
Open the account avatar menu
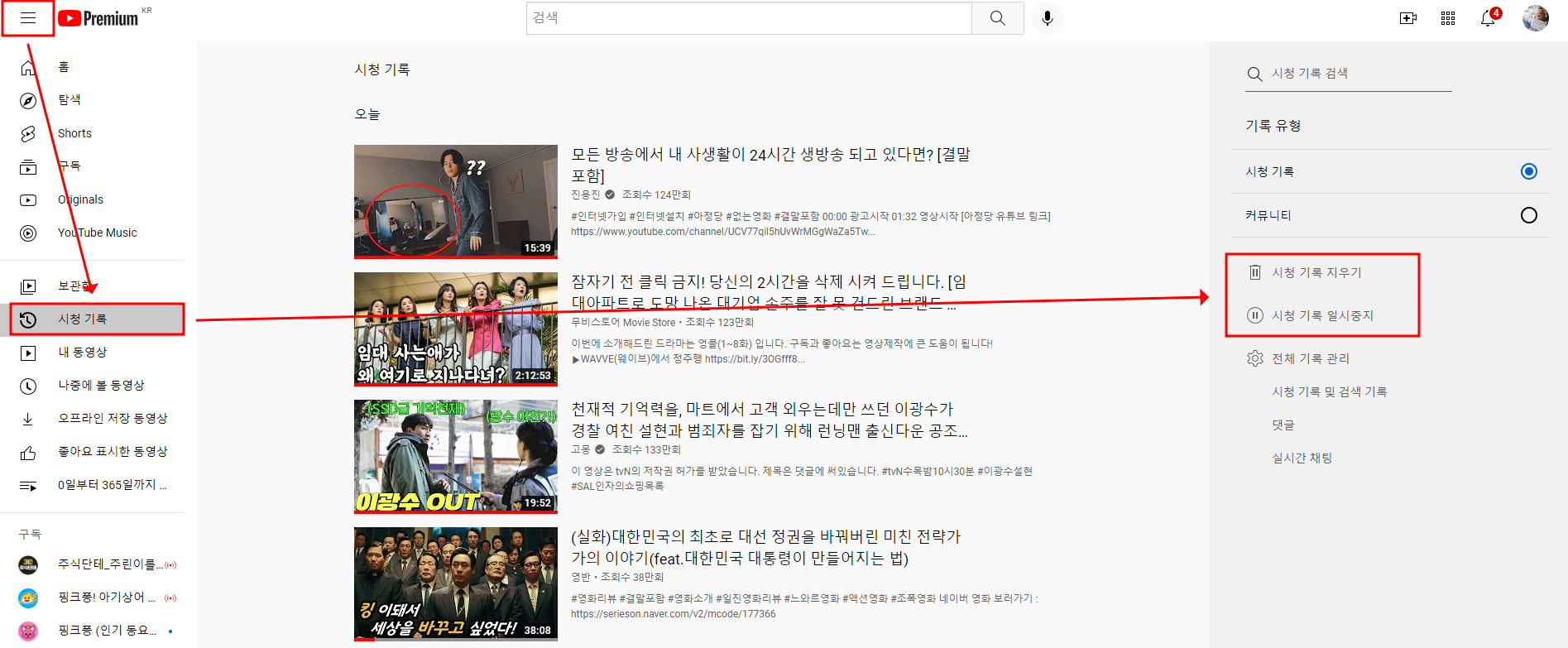(x=1536, y=18)
